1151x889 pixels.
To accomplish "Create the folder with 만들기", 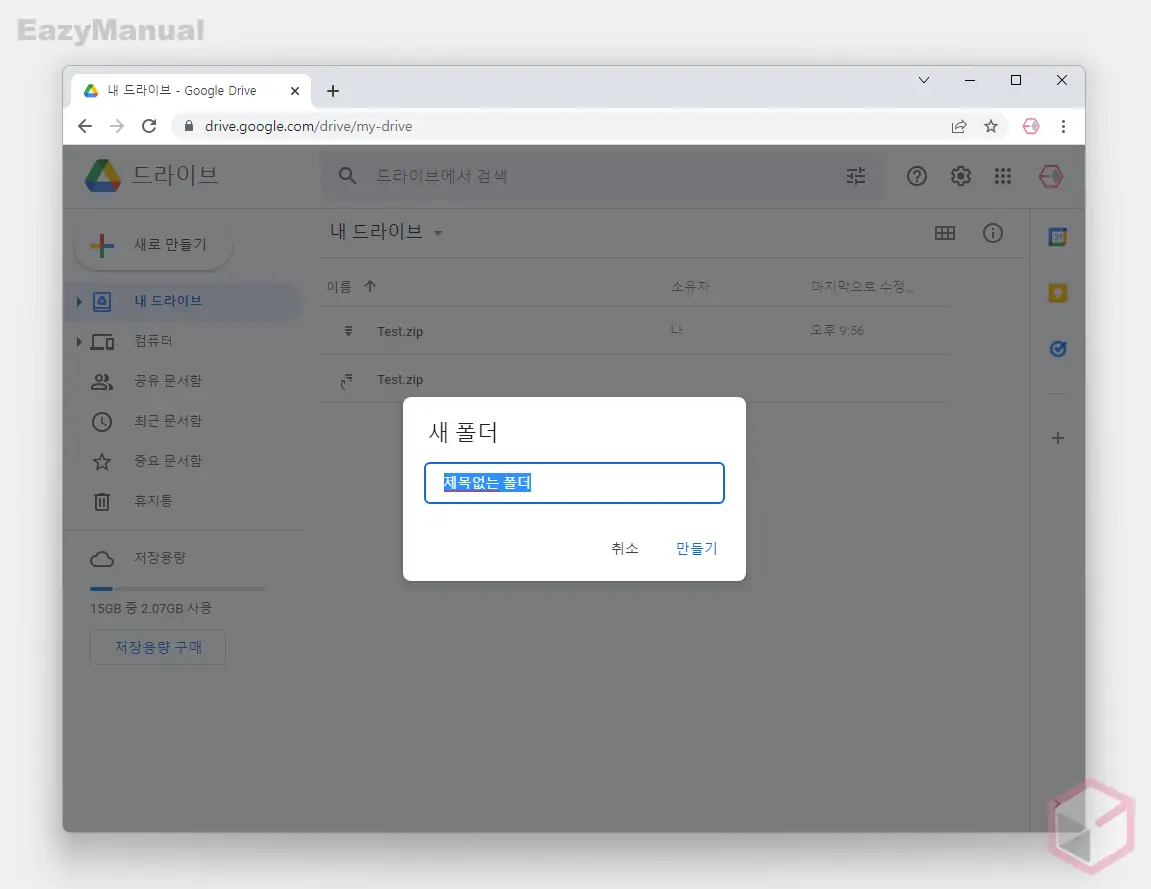I will pyautogui.click(x=695, y=548).
